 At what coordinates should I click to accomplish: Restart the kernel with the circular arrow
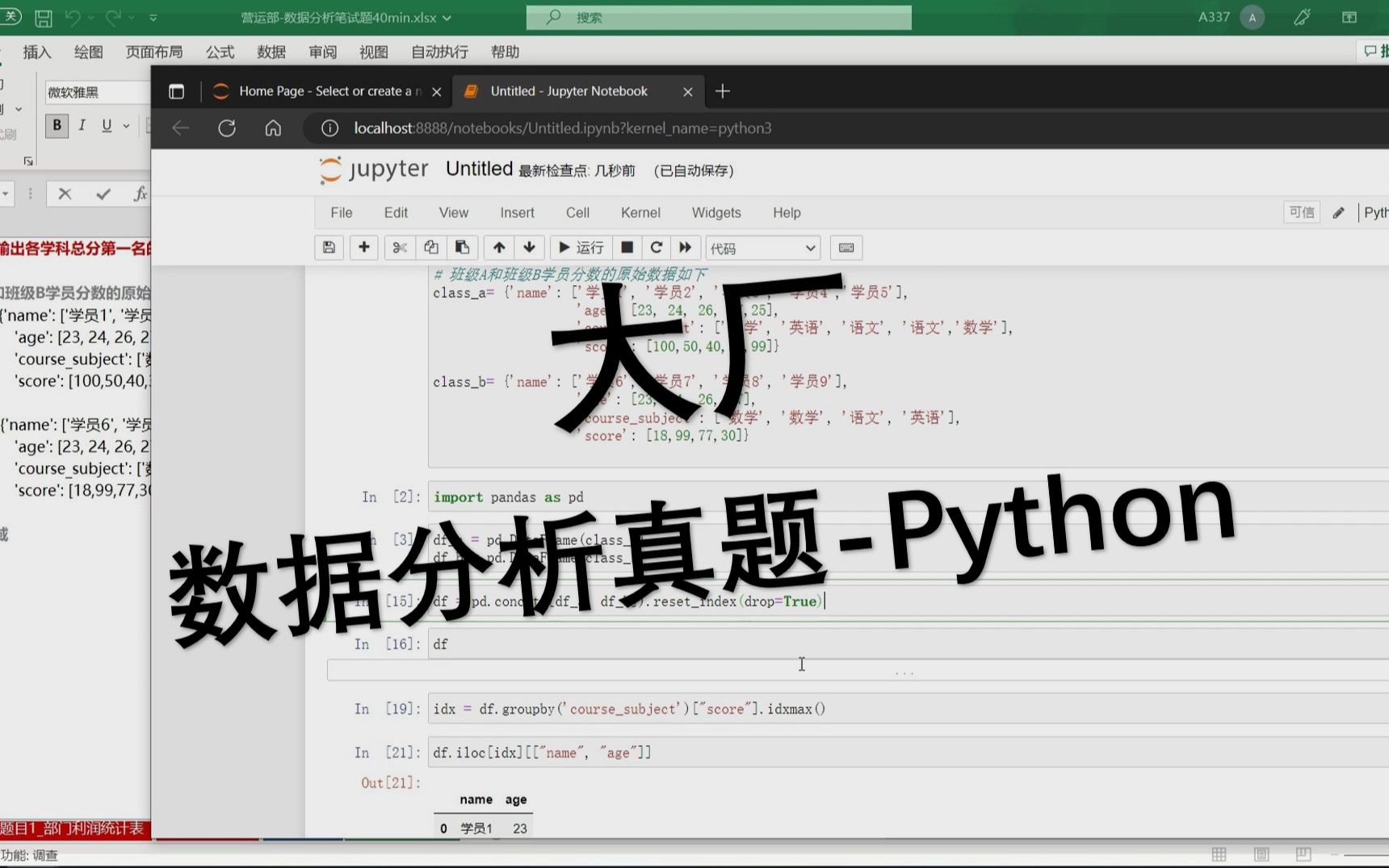click(x=656, y=248)
